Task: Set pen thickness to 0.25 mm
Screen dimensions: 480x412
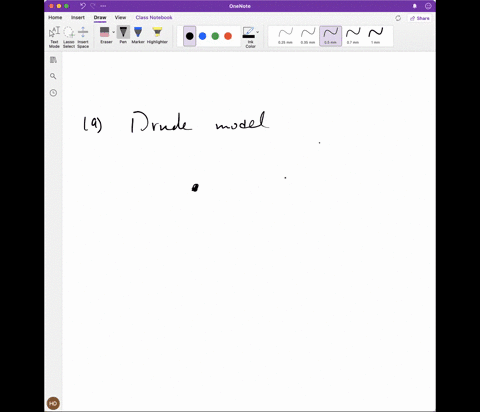Action: (285, 36)
